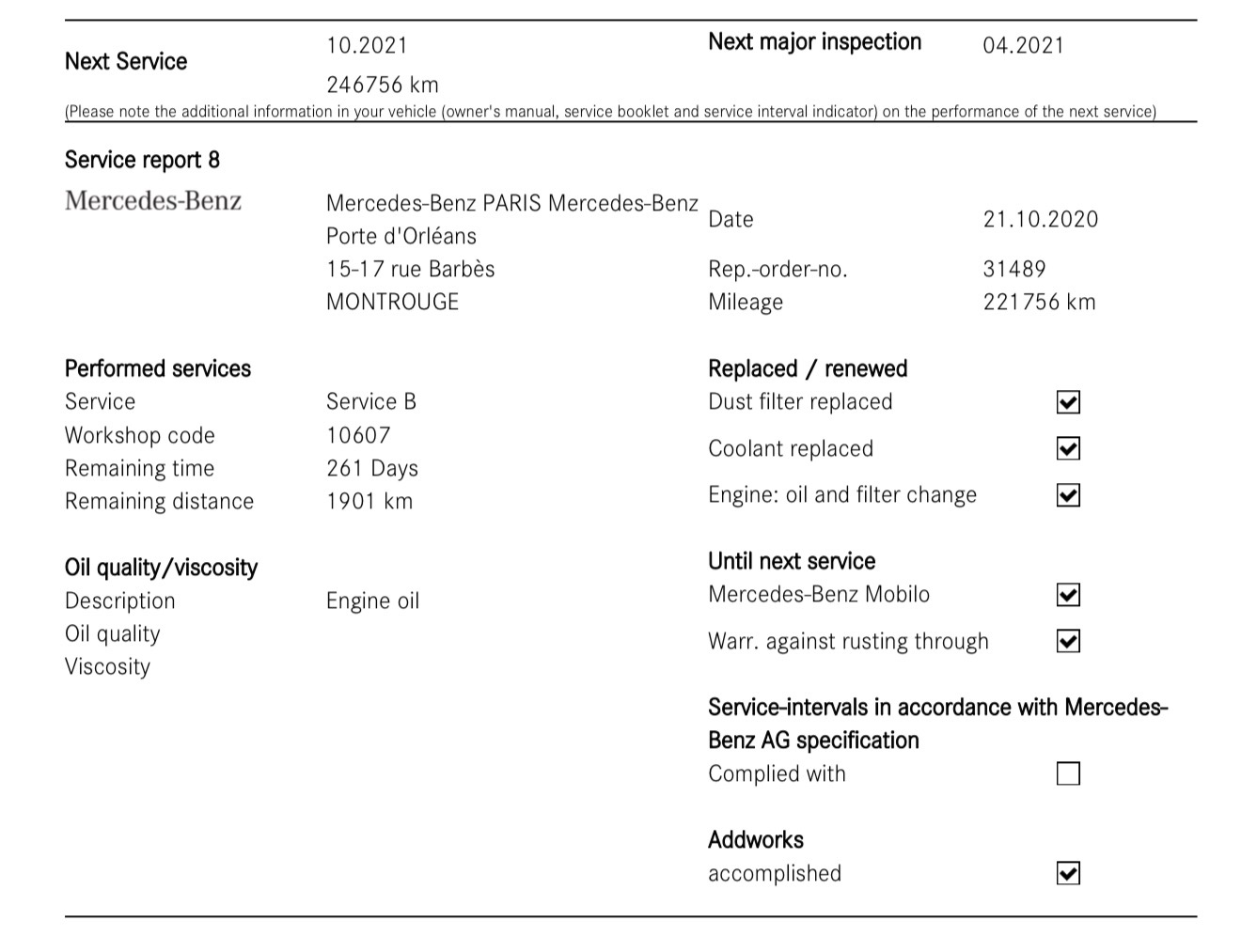Click the Replaced / renewed heading
The width and height of the screenshot is (1241, 952).
click(x=808, y=368)
